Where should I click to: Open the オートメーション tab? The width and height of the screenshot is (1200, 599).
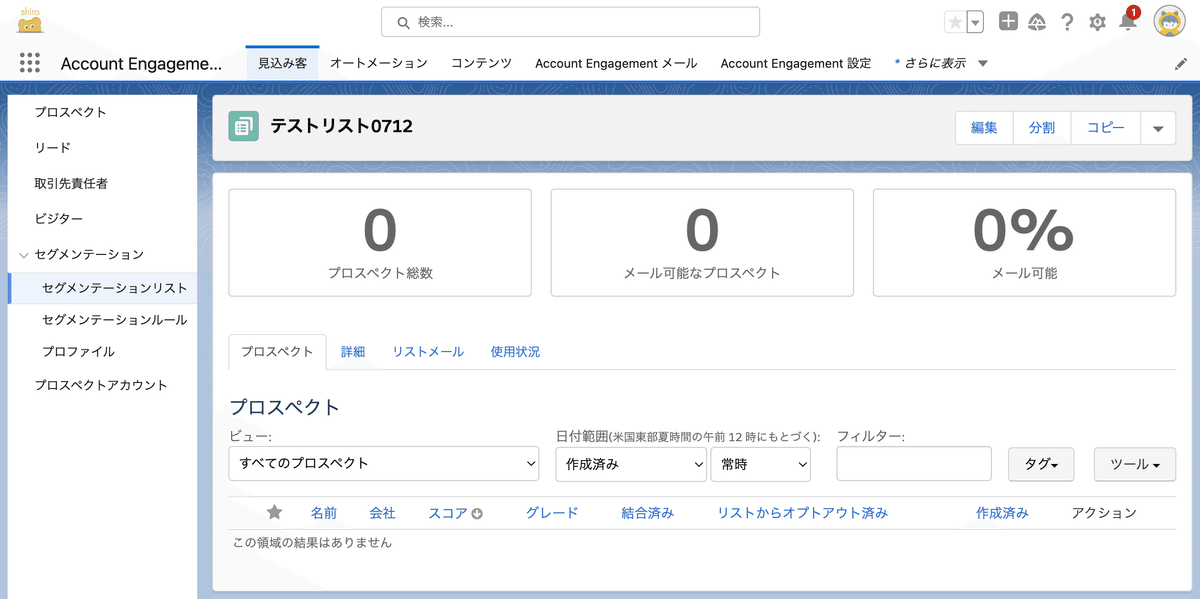tap(378, 63)
